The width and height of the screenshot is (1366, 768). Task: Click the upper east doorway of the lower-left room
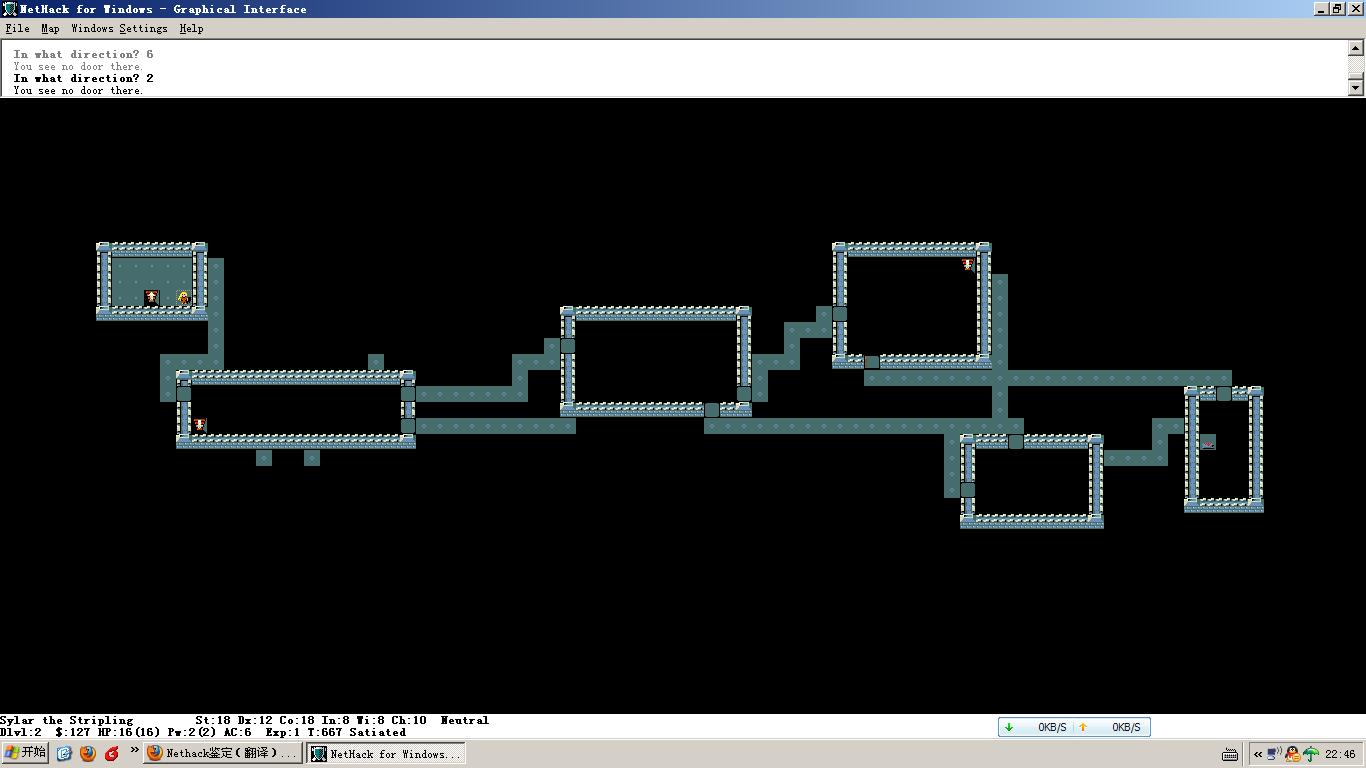tap(408, 394)
